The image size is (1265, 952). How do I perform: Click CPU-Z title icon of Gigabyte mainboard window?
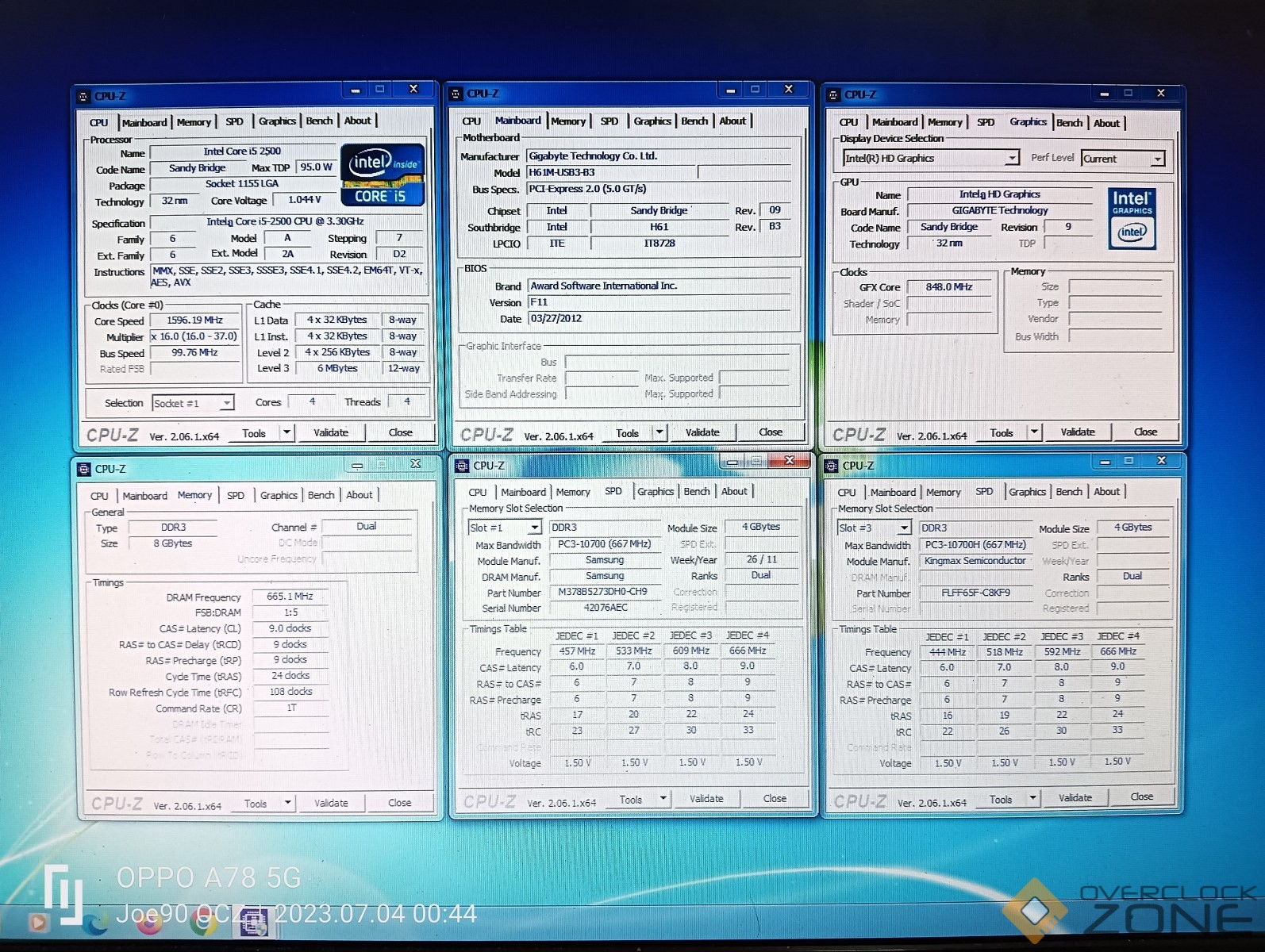click(456, 94)
